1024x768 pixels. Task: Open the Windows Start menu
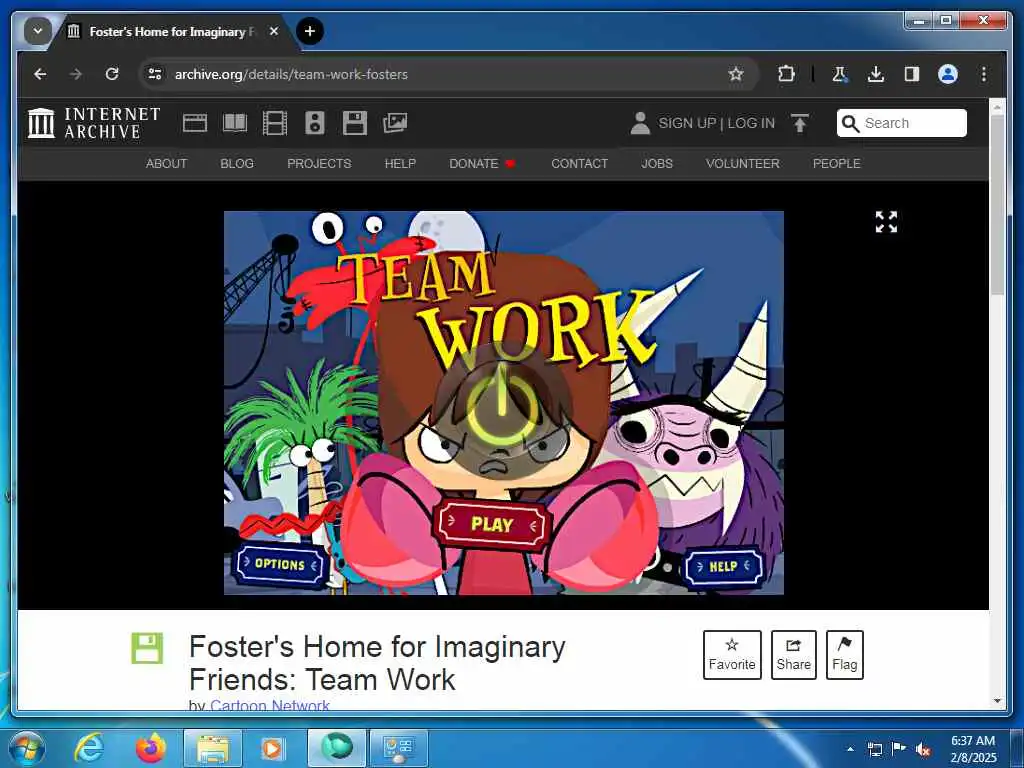[27, 748]
